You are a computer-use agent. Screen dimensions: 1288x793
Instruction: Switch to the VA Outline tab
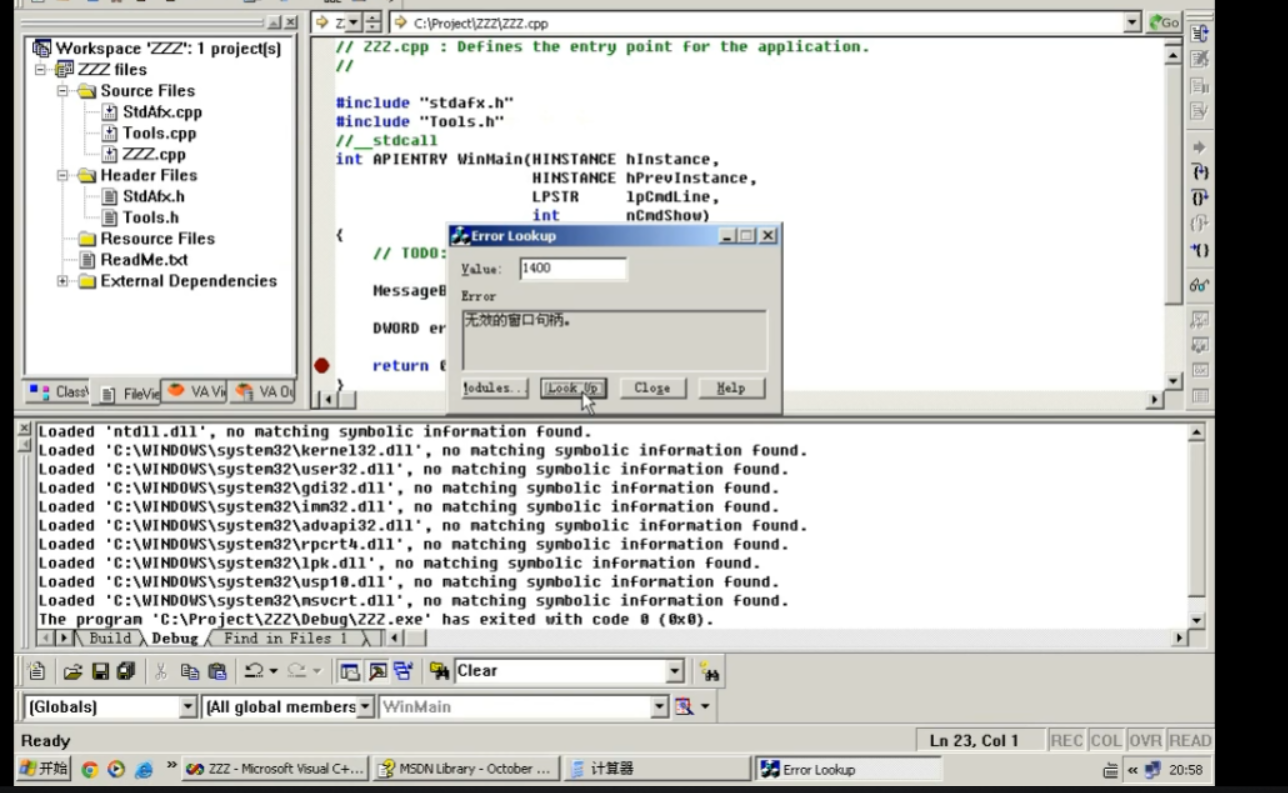click(x=263, y=392)
